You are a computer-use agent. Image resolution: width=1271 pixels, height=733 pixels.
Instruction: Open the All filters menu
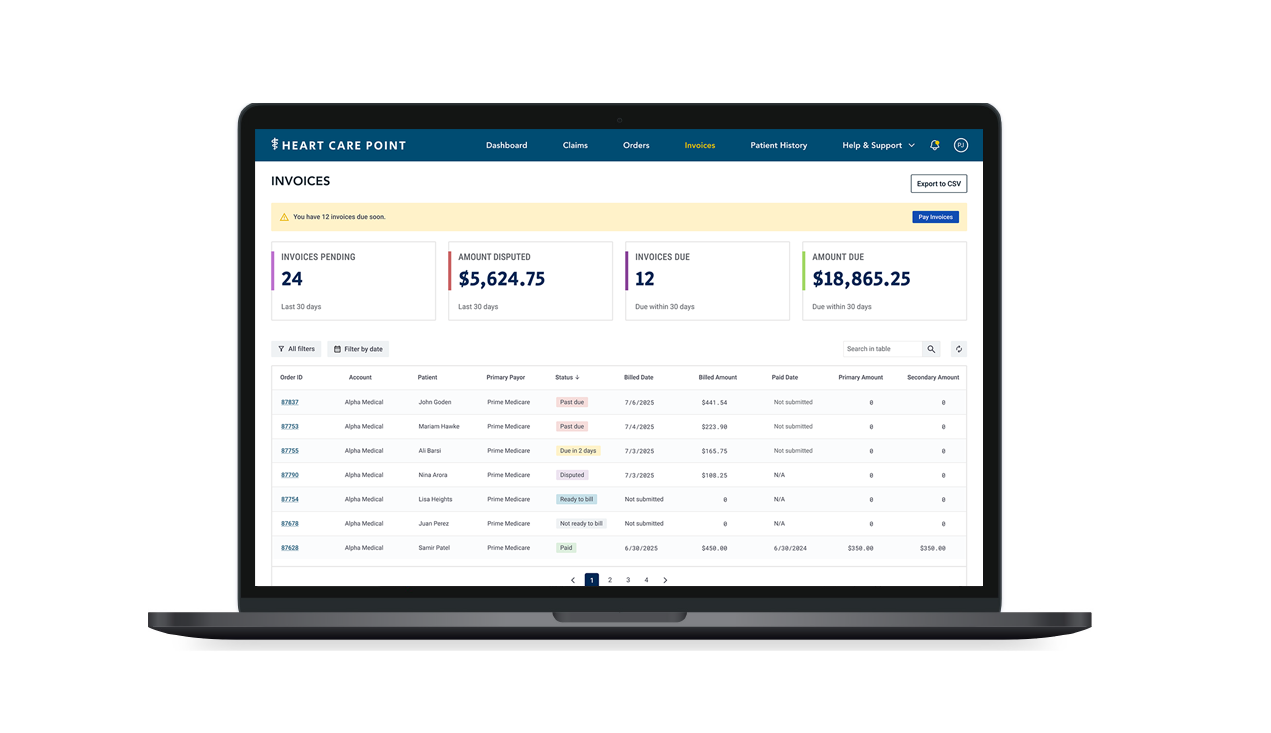pos(296,349)
